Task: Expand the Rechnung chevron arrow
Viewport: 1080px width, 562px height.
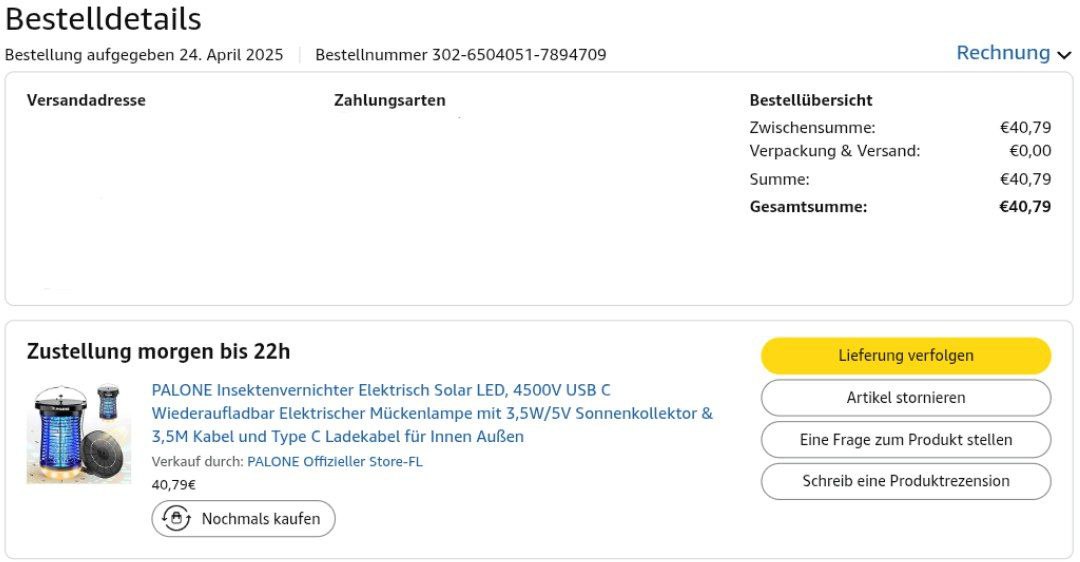Action: tap(1063, 55)
